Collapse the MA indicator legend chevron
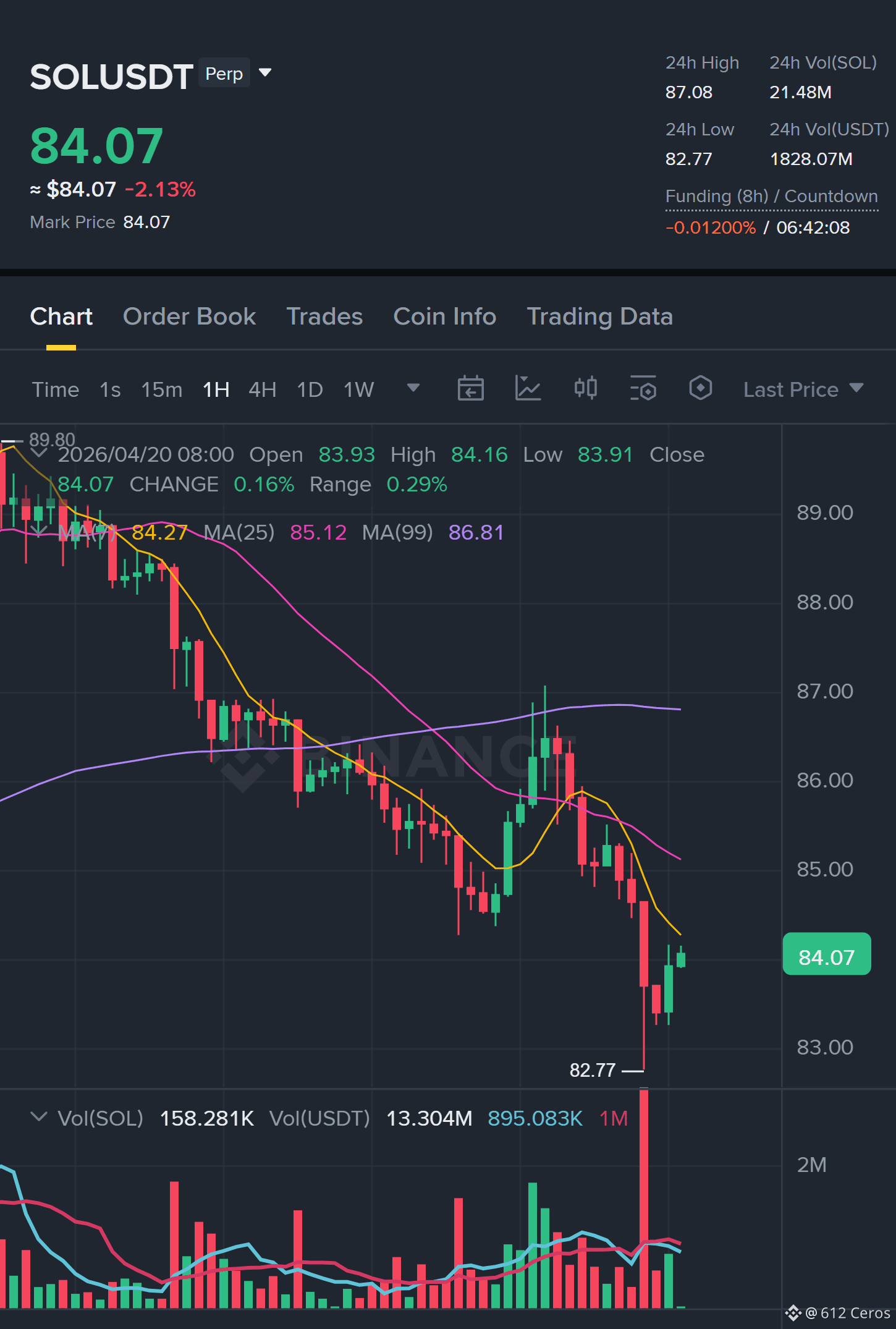896x1329 pixels. coord(38,531)
